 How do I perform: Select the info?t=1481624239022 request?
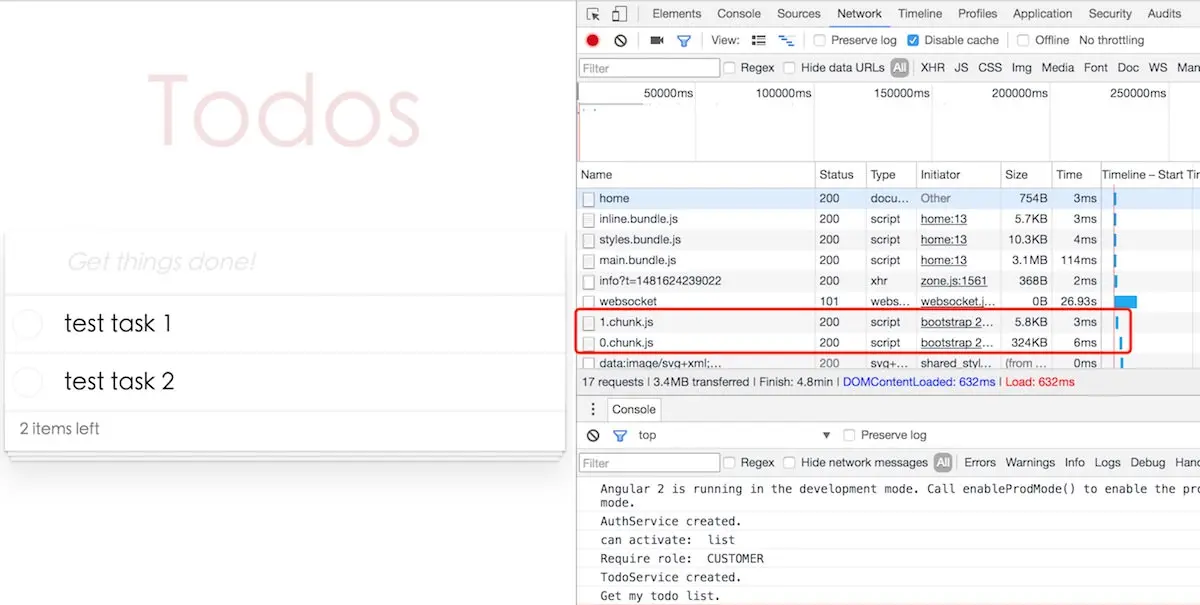point(888,281)
